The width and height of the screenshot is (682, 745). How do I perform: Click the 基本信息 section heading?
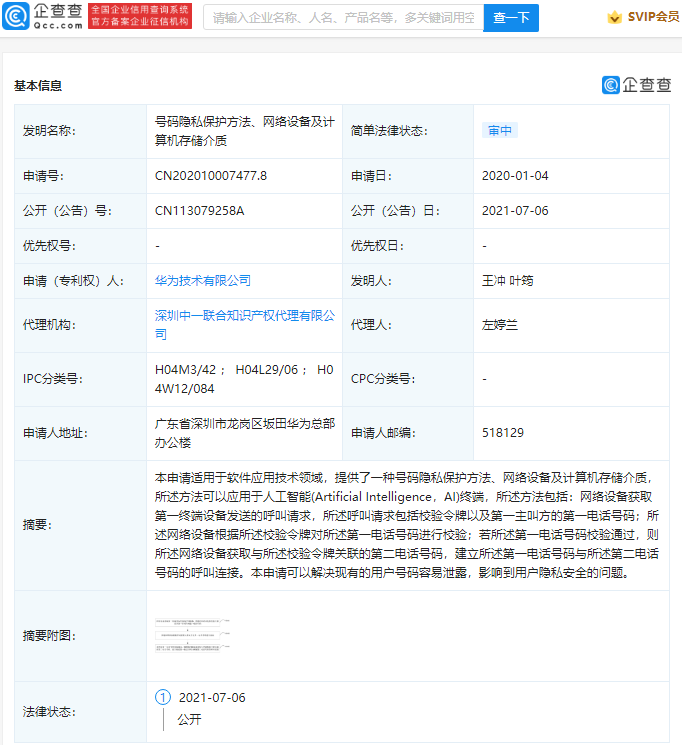(x=38, y=86)
